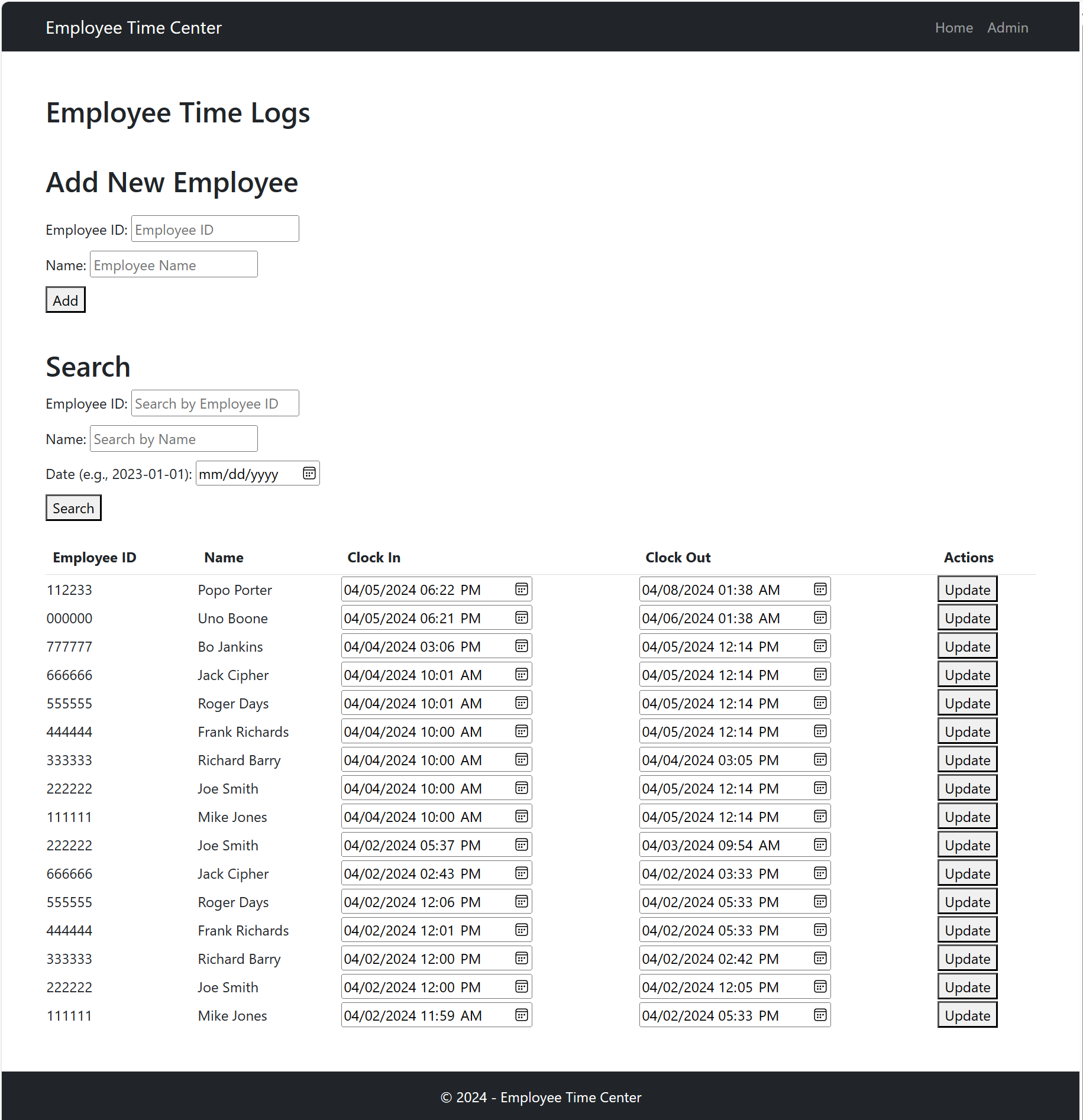Open Clock In calendar, Joe Smith 05:37 PM
Image resolution: width=1083 pixels, height=1120 pixels.
point(522,844)
